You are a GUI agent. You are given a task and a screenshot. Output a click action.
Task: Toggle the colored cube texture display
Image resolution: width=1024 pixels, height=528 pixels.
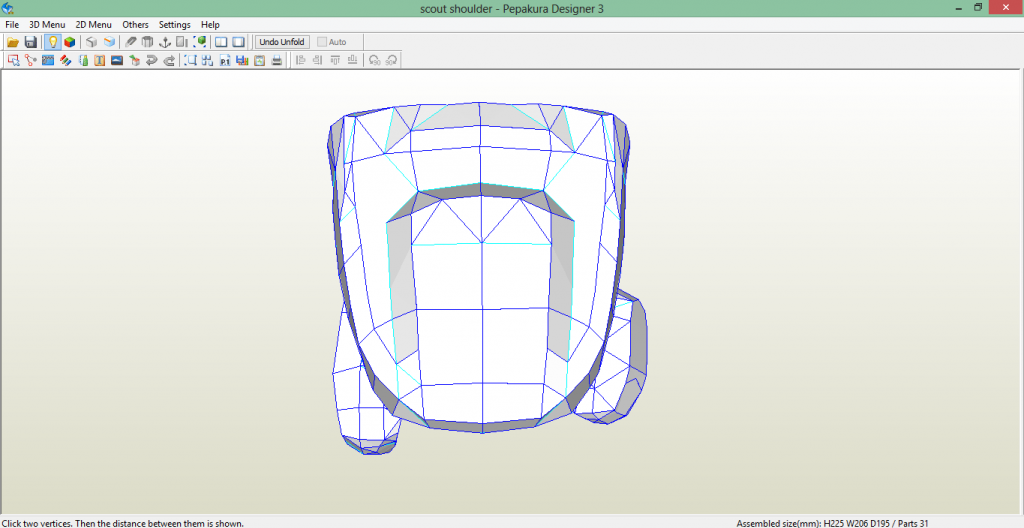click(x=70, y=42)
